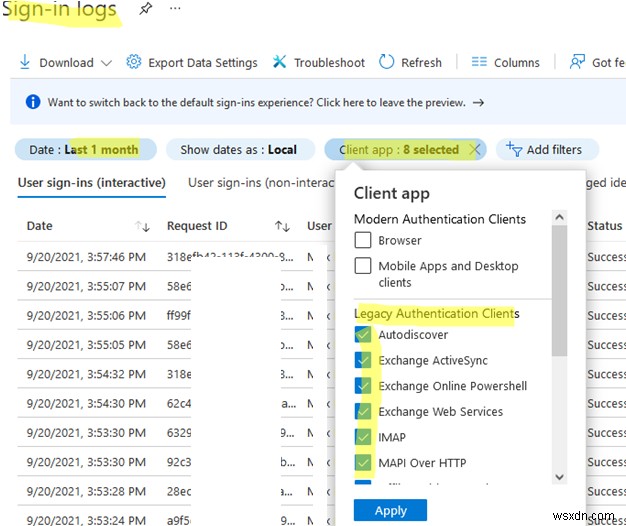Uncheck the Autodiscover checkbox
The width and height of the screenshot is (626, 526).
tap(363, 335)
